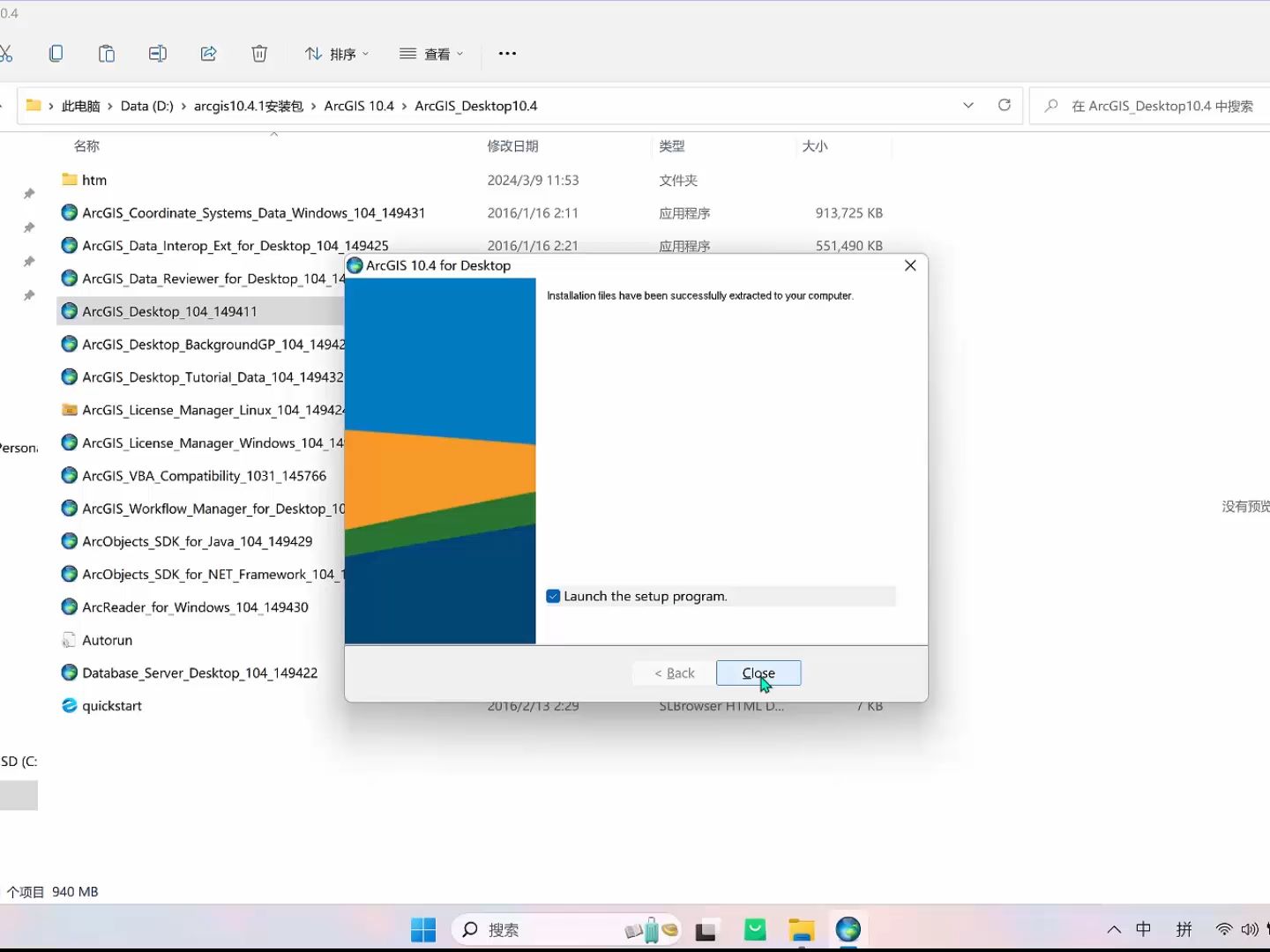Open the ArcGIS setup icon in the taskbar

(848, 929)
